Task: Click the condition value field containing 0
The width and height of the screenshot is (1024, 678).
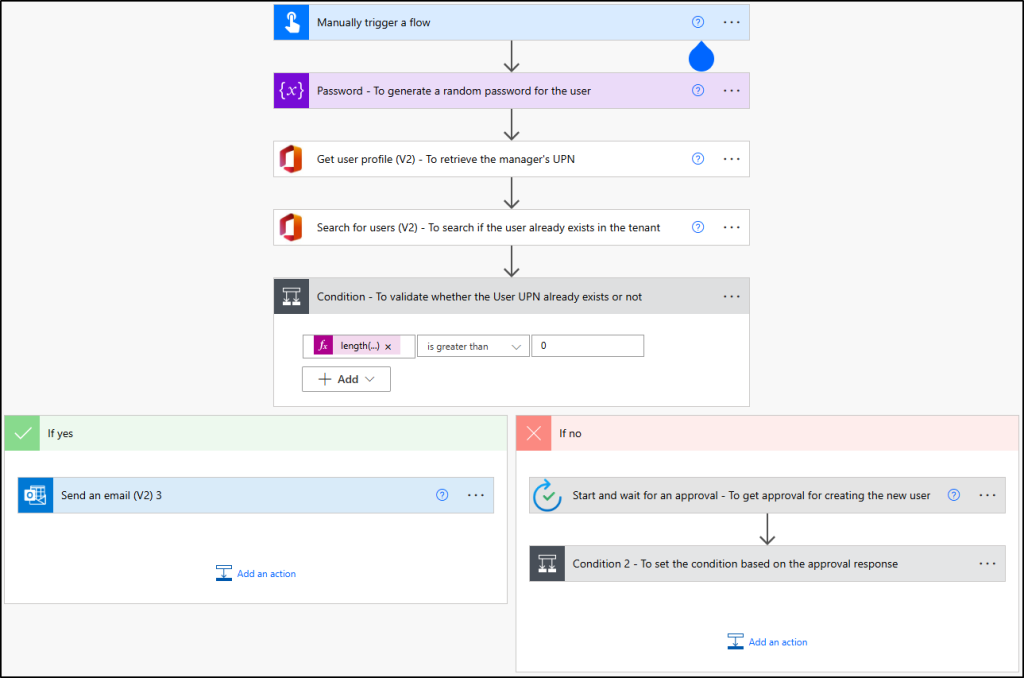Action: pos(587,346)
